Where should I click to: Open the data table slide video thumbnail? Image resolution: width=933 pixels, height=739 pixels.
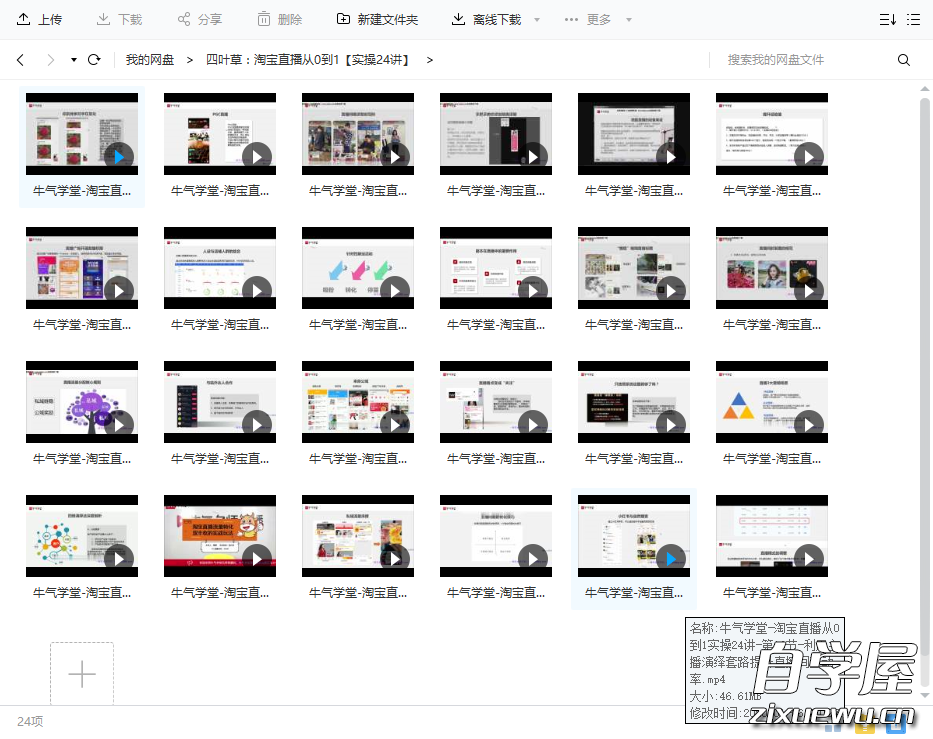click(220, 268)
